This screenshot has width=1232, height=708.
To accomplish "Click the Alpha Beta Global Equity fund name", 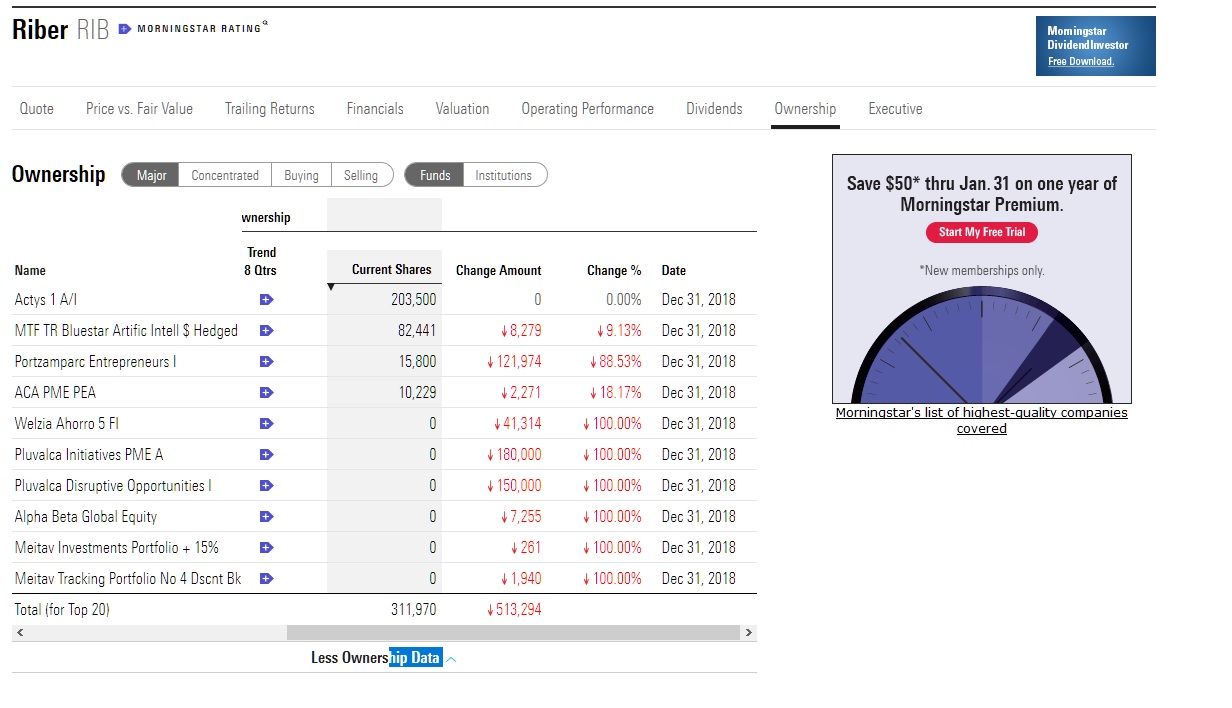I will pos(86,516).
